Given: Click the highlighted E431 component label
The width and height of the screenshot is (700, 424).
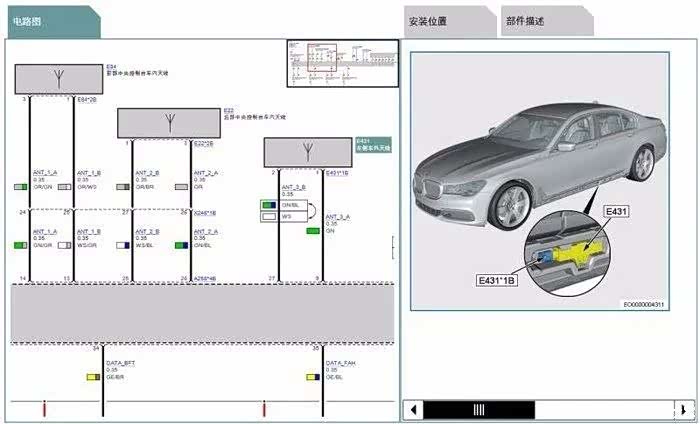Looking at the screenshot, I should coord(374,146).
